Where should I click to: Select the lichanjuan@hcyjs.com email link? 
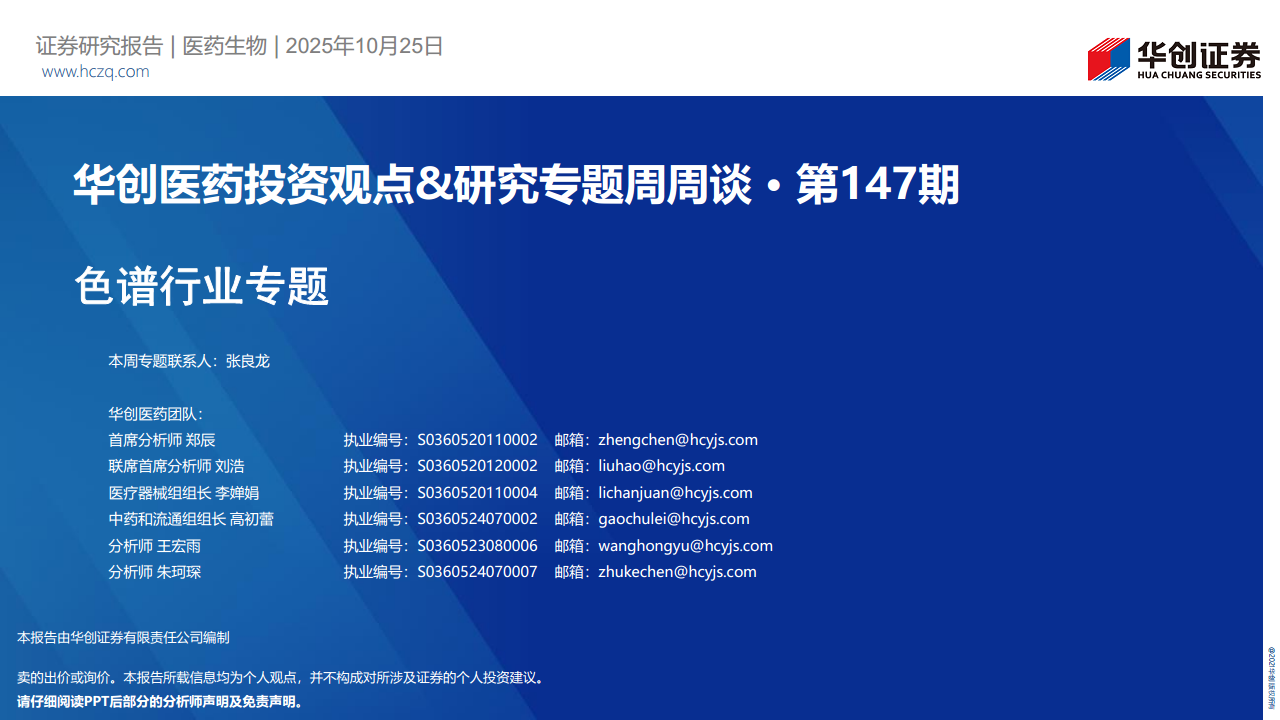pyautogui.click(x=675, y=493)
